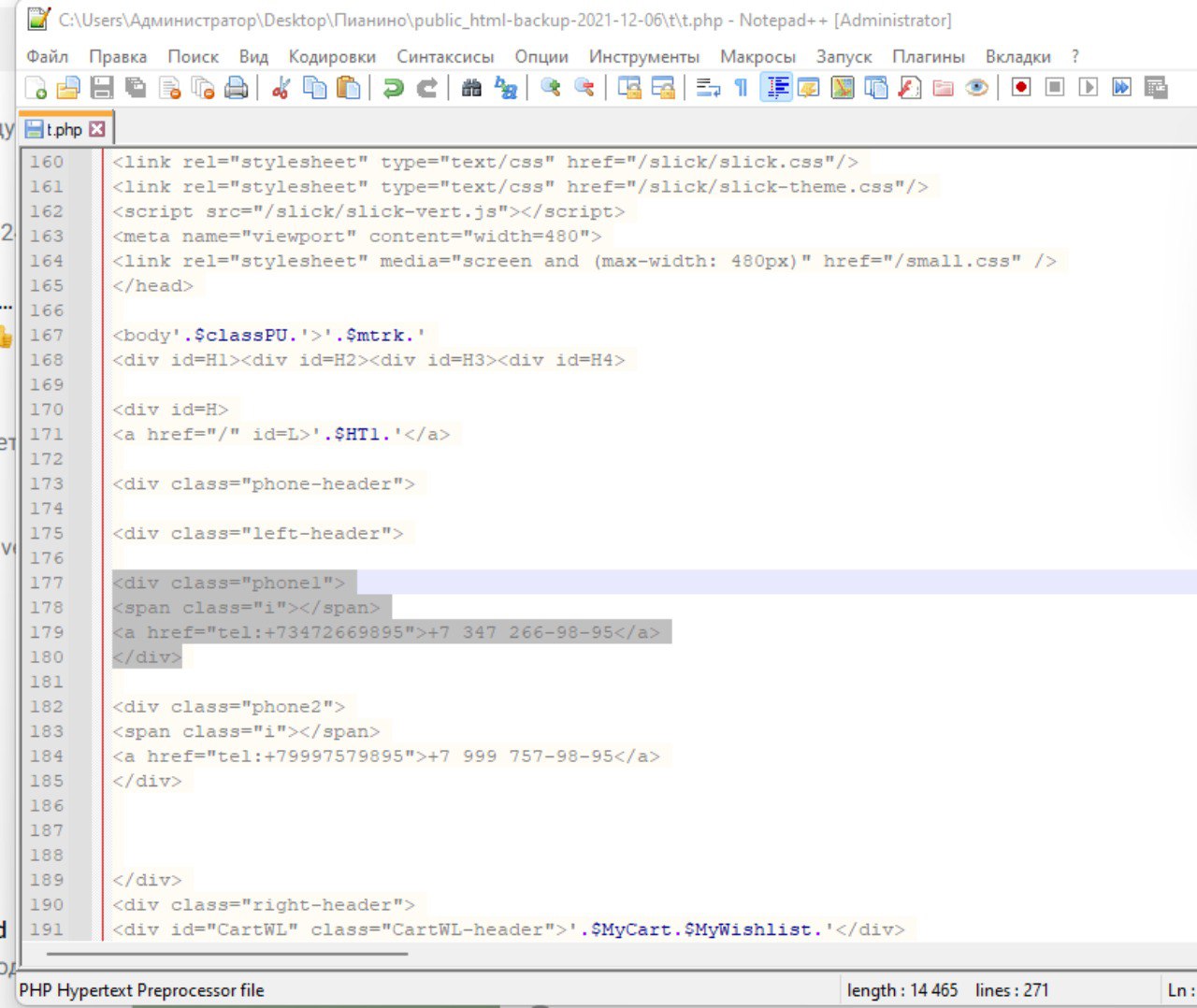Viewport: 1197px width, 1008px height.
Task: Click the user-defined language icon
Action: pyautogui.click(x=809, y=88)
